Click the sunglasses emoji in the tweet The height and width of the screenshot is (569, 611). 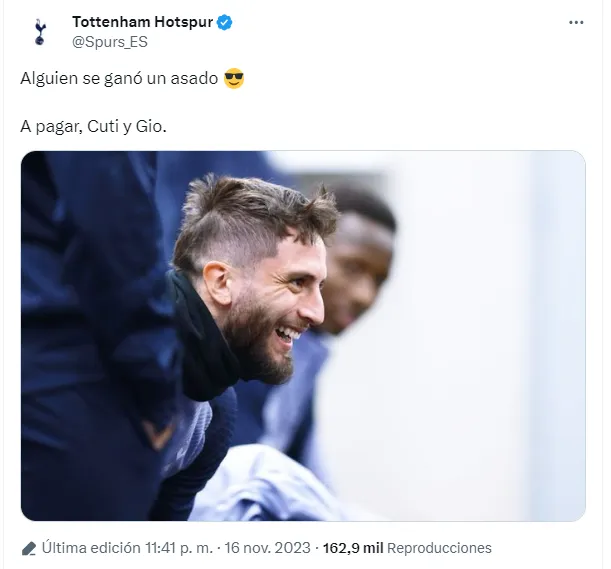(x=234, y=78)
